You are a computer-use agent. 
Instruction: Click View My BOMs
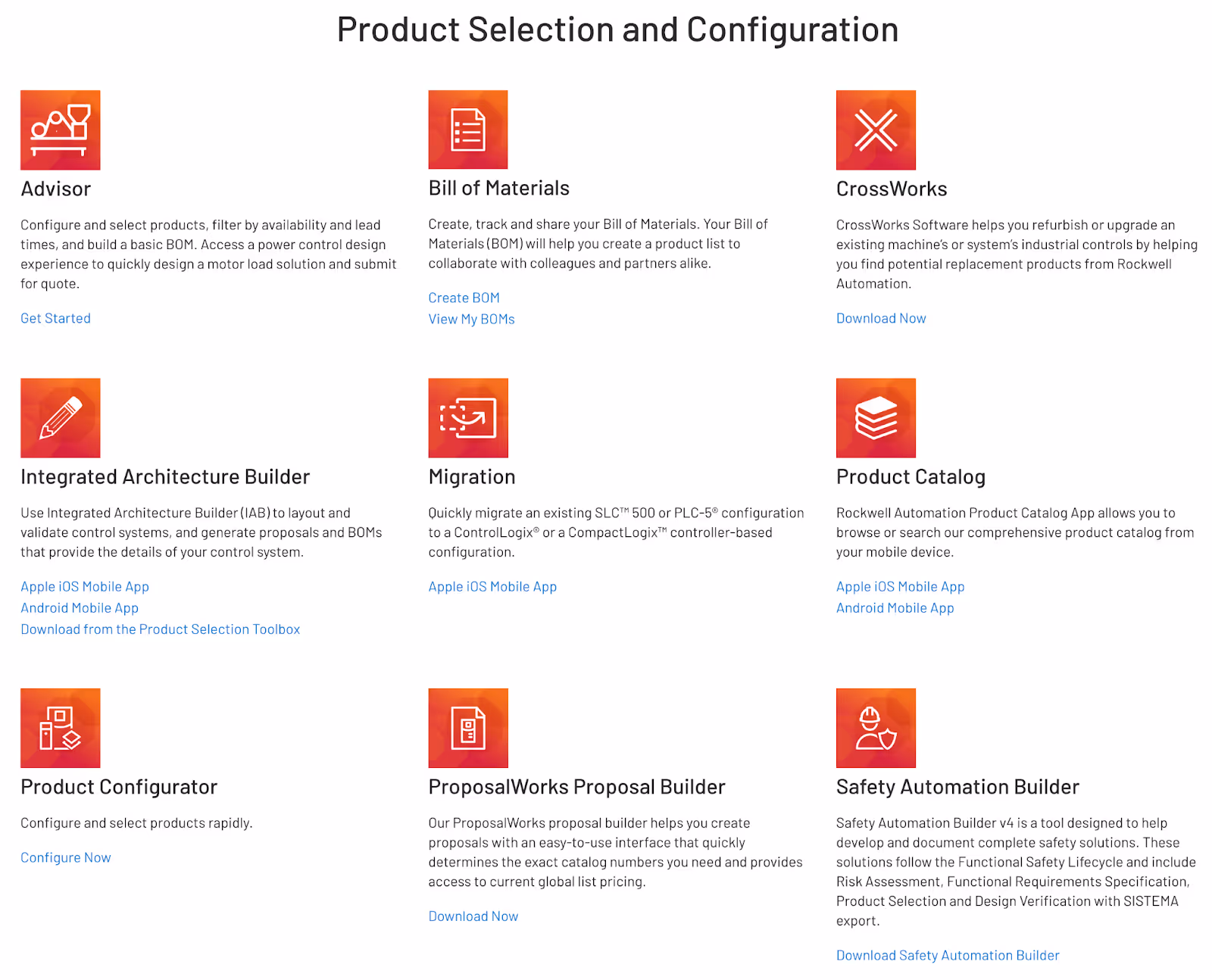[471, 318]
